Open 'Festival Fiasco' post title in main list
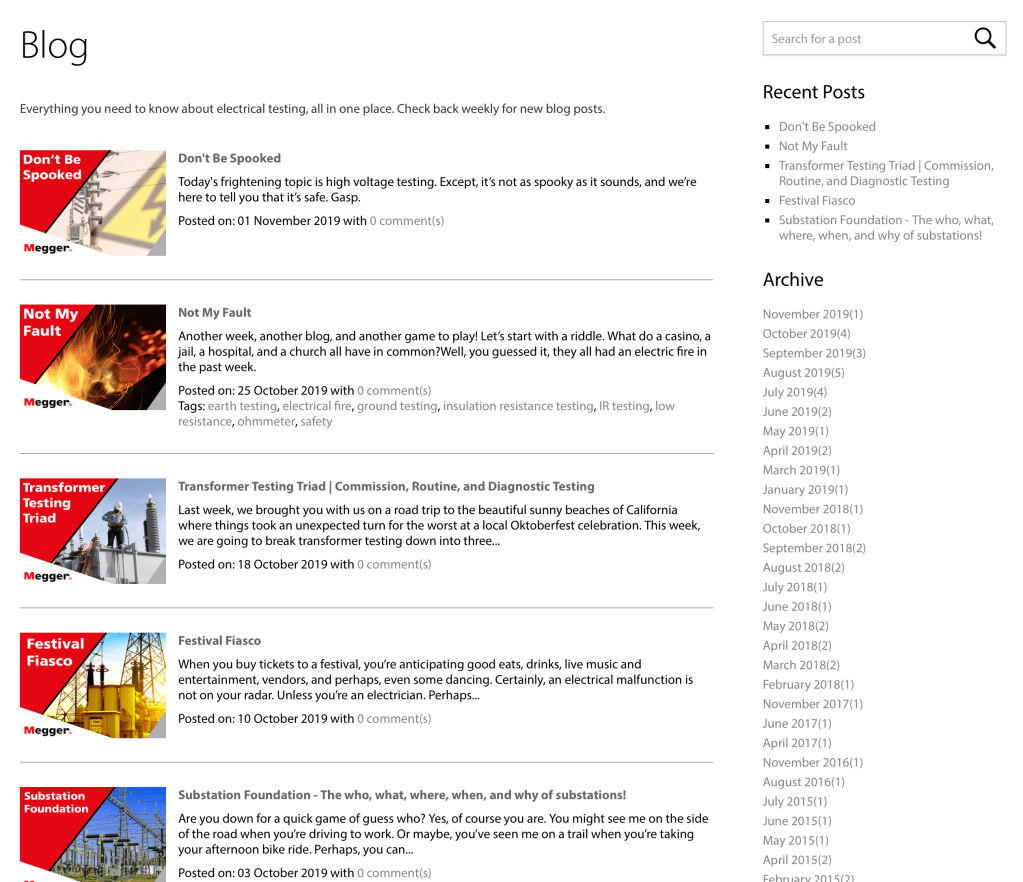Screen dimensions: 1023x882 (x=219, y=640)
